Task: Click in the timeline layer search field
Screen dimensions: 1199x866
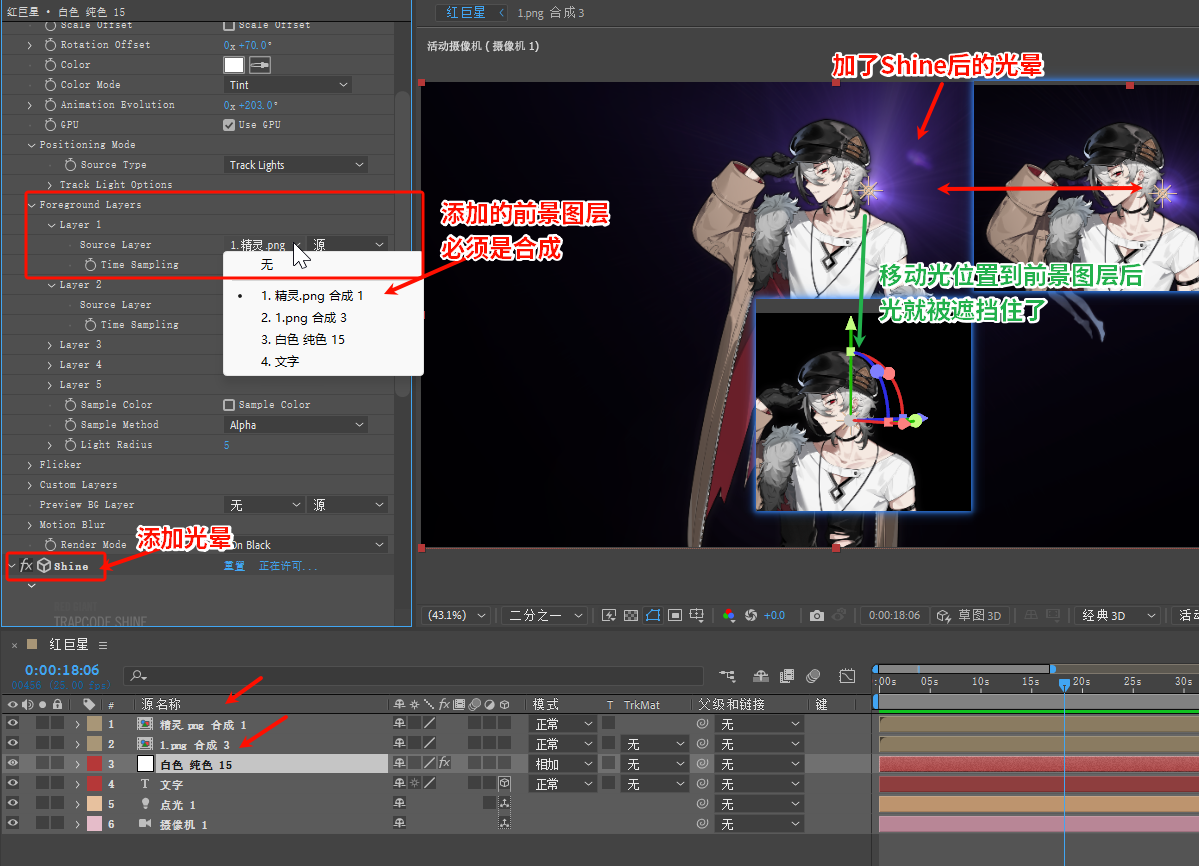Action: coord(413,676)
